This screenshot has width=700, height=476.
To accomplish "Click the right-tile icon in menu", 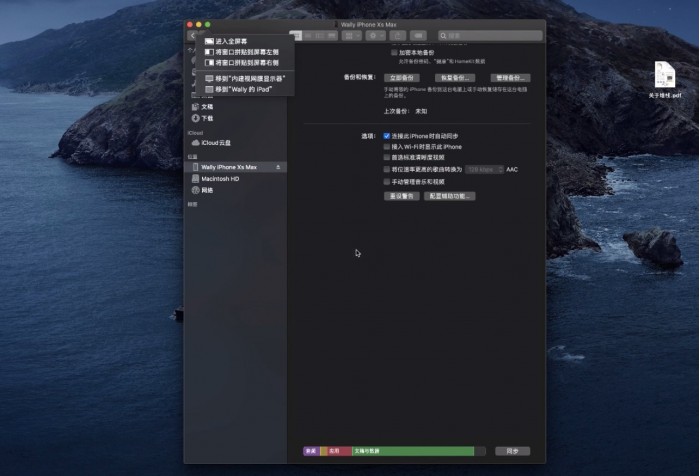I will pyautogui.click(x=209, y=63).
